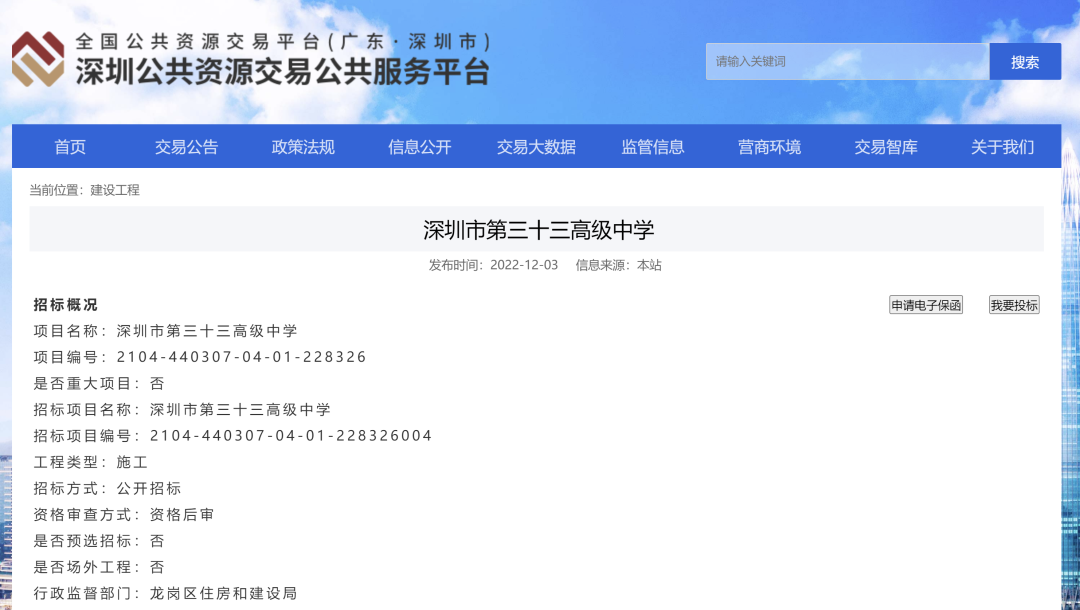Click the 申请电子保函 button

point(926,305)
